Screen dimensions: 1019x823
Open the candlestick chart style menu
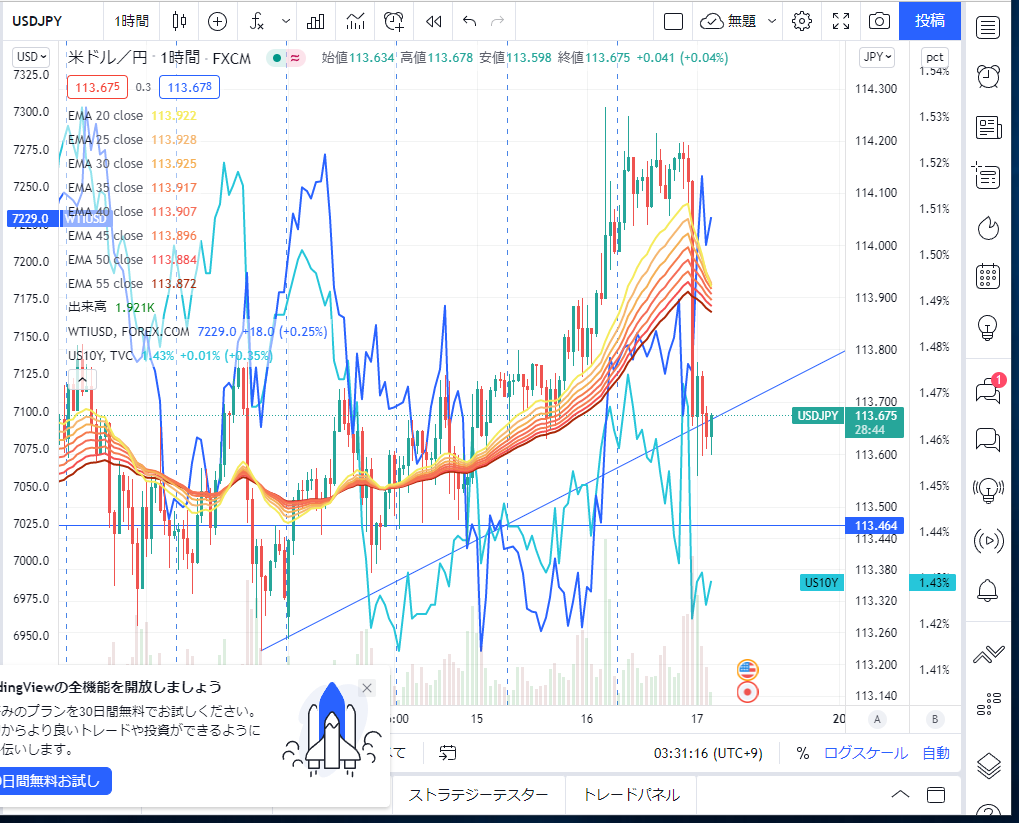[x=179, y=21]
